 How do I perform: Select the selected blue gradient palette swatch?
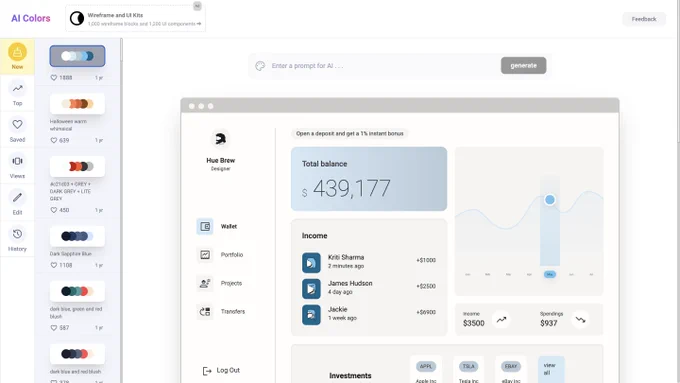(77, 56)
